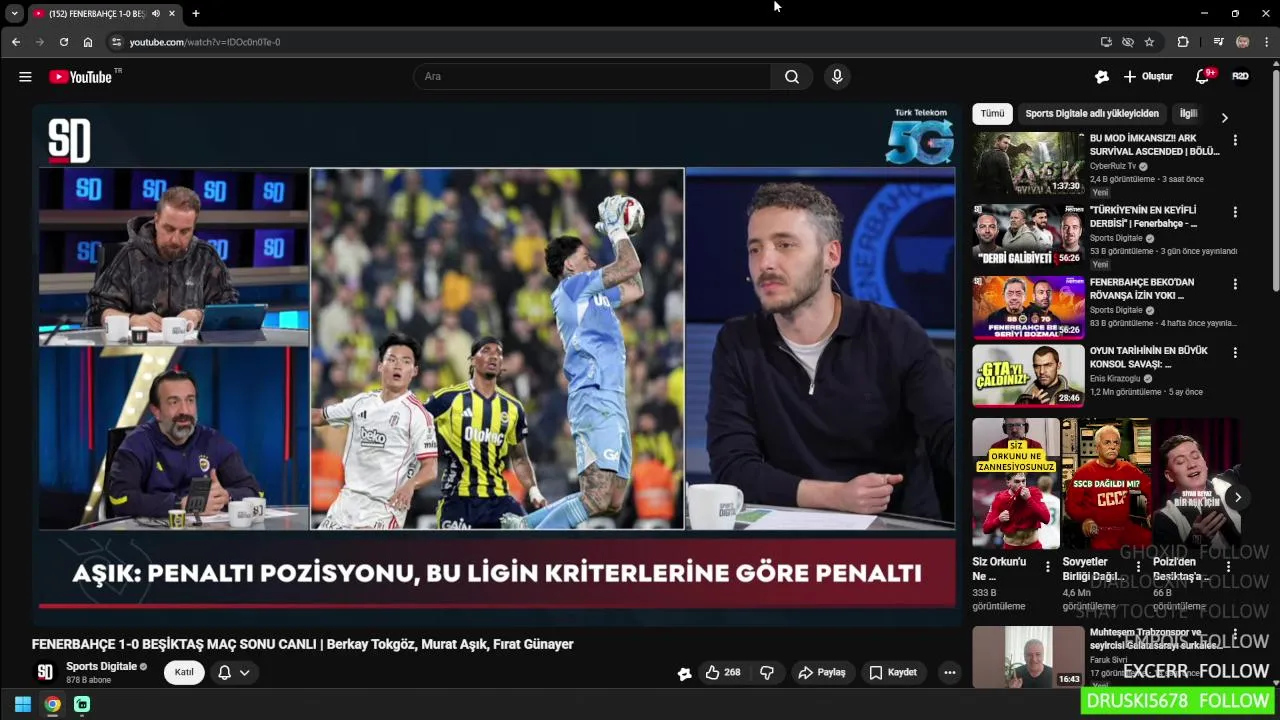Open options for FENERBAHÇE BEKO'DAN video

point(1235,285)
